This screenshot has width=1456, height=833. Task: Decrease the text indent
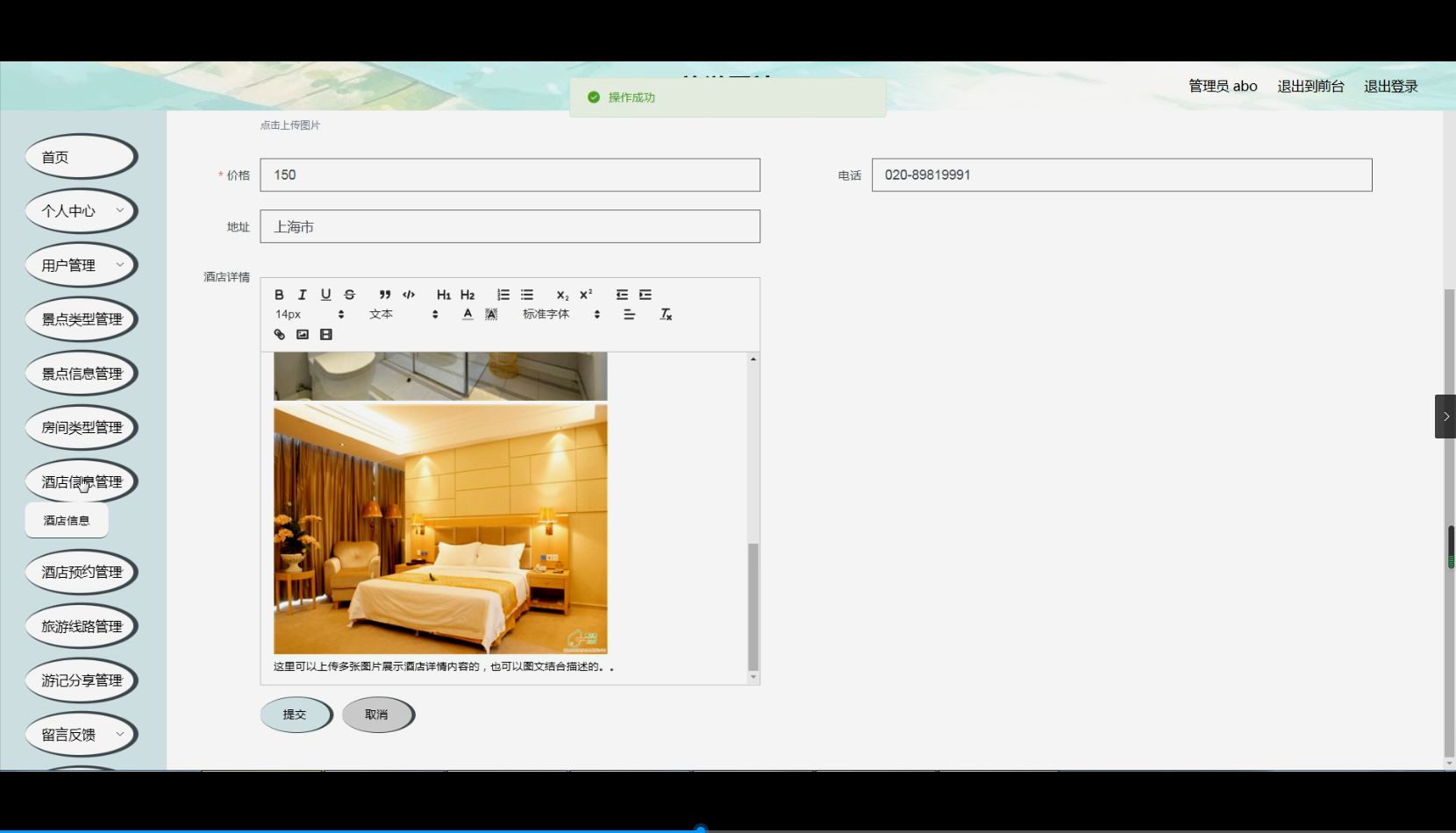click(x=622, y=295)
